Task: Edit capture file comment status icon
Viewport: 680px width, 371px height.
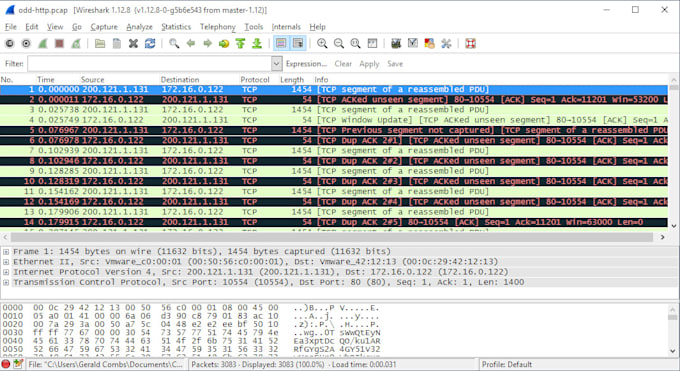Action: click(17, 364)
